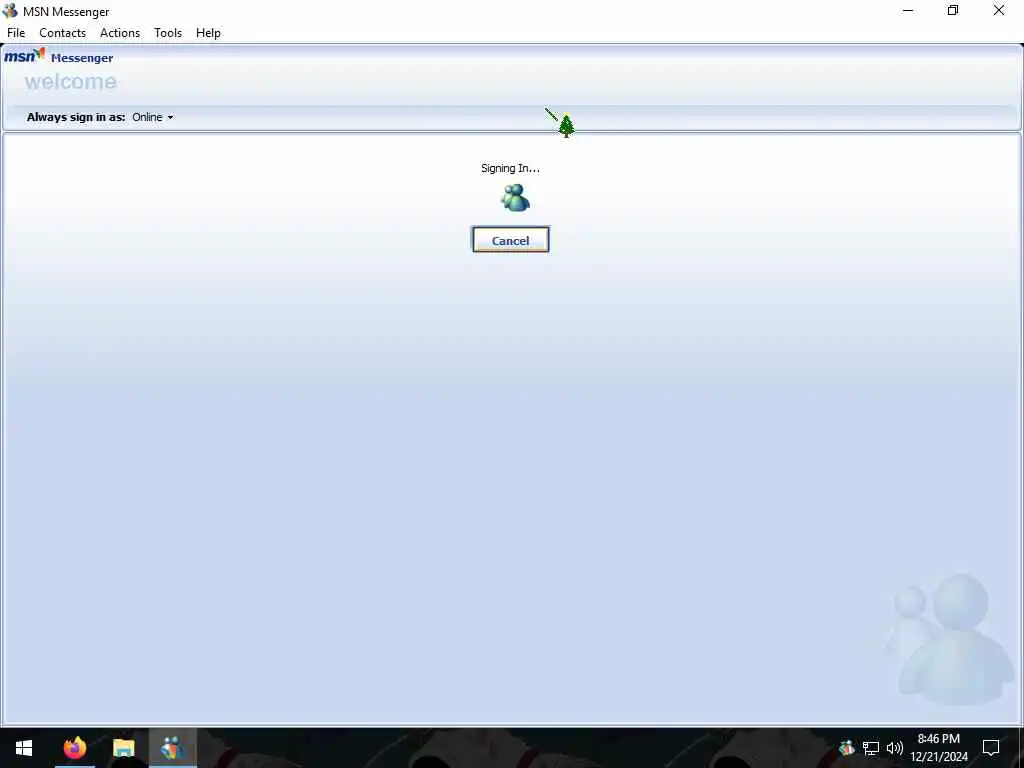Click the 'Signing In...' status text
This screenshot has width=1024, height=768.
click(510, 168)
